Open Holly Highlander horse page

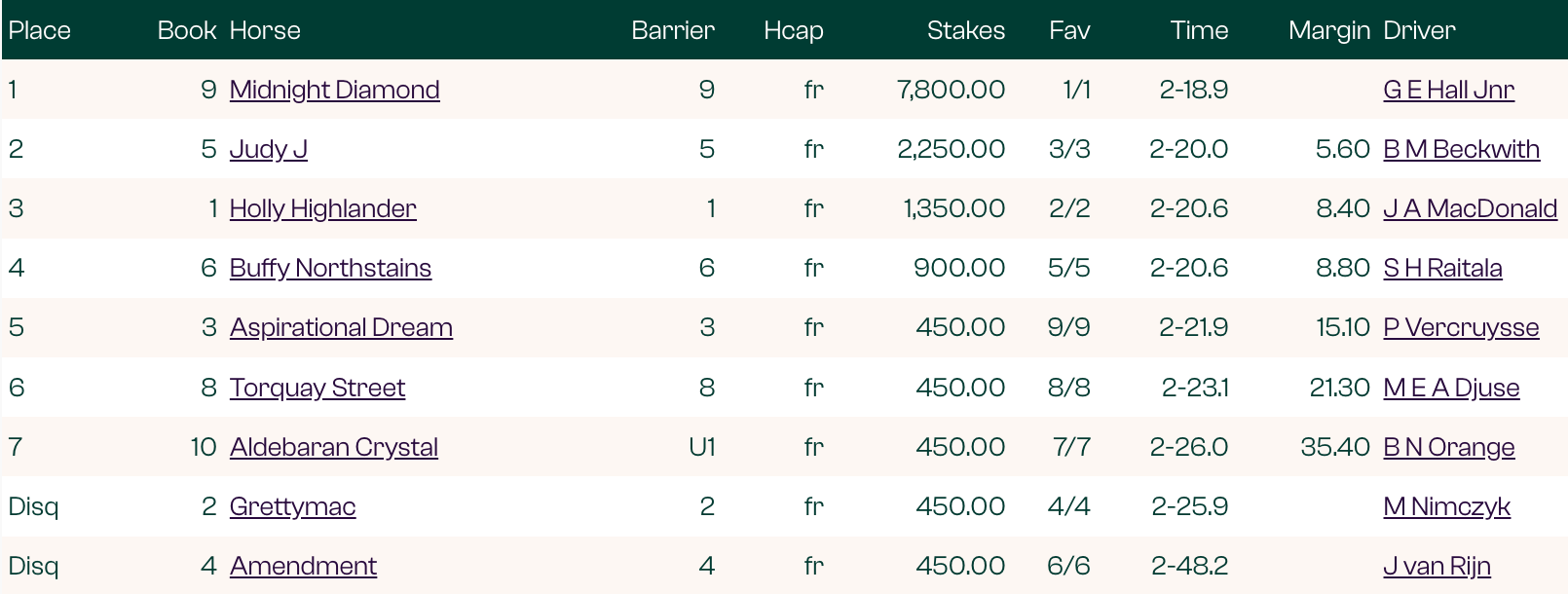click(322, 208)
